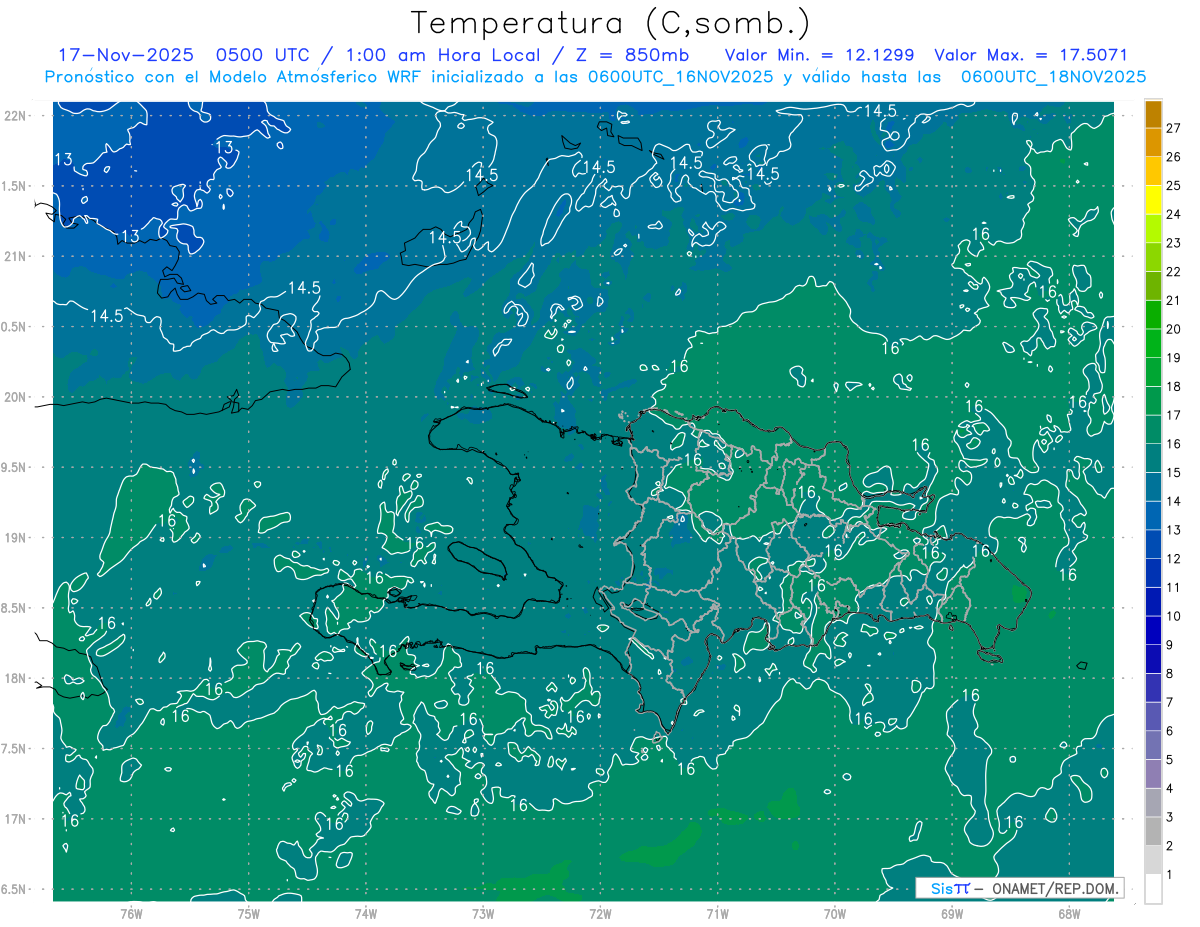Click the '19N' latitude axis label

[x=16, y=538]
